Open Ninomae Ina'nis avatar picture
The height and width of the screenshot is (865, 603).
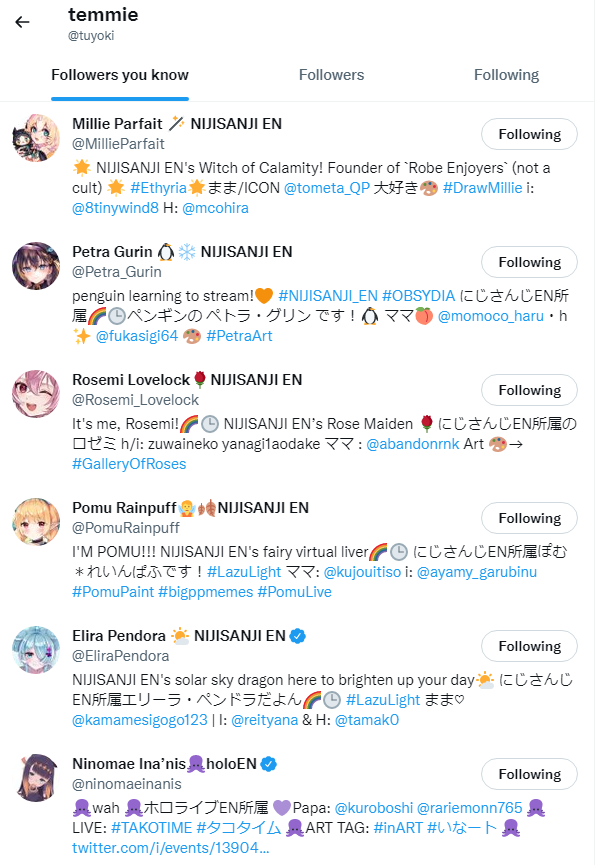36,778
